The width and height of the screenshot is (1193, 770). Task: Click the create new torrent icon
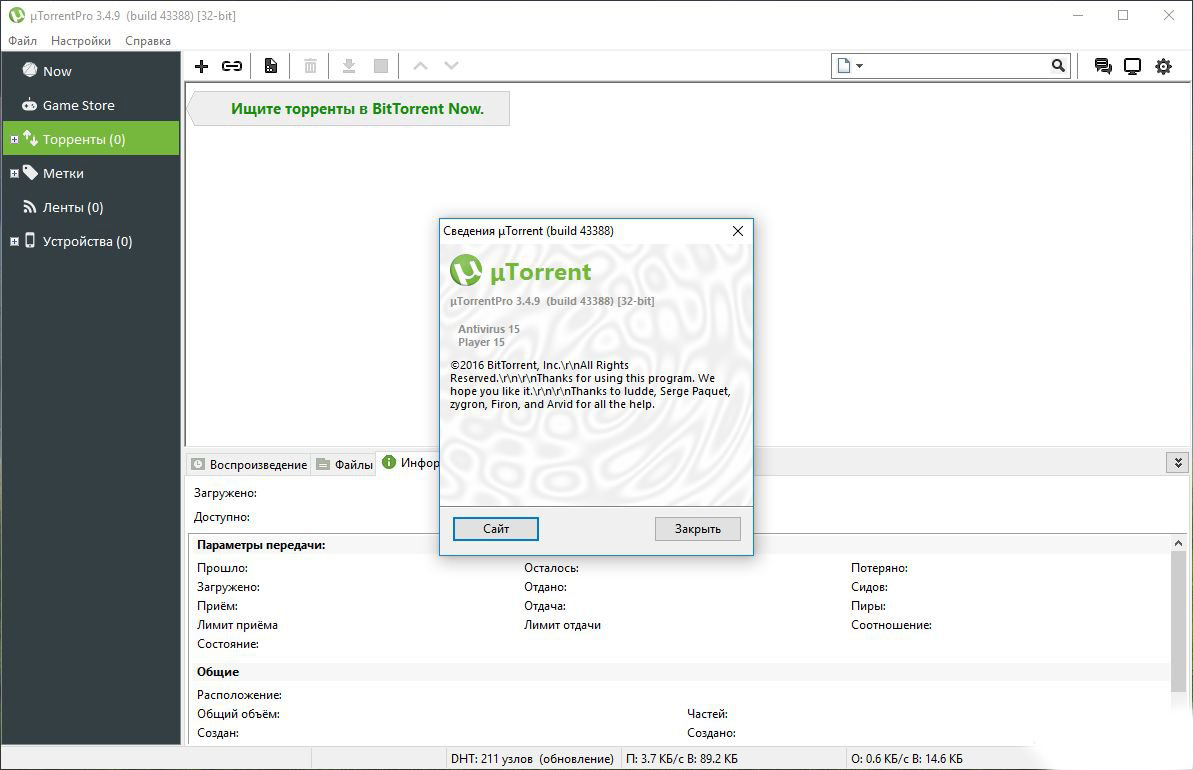coord(271,66)
